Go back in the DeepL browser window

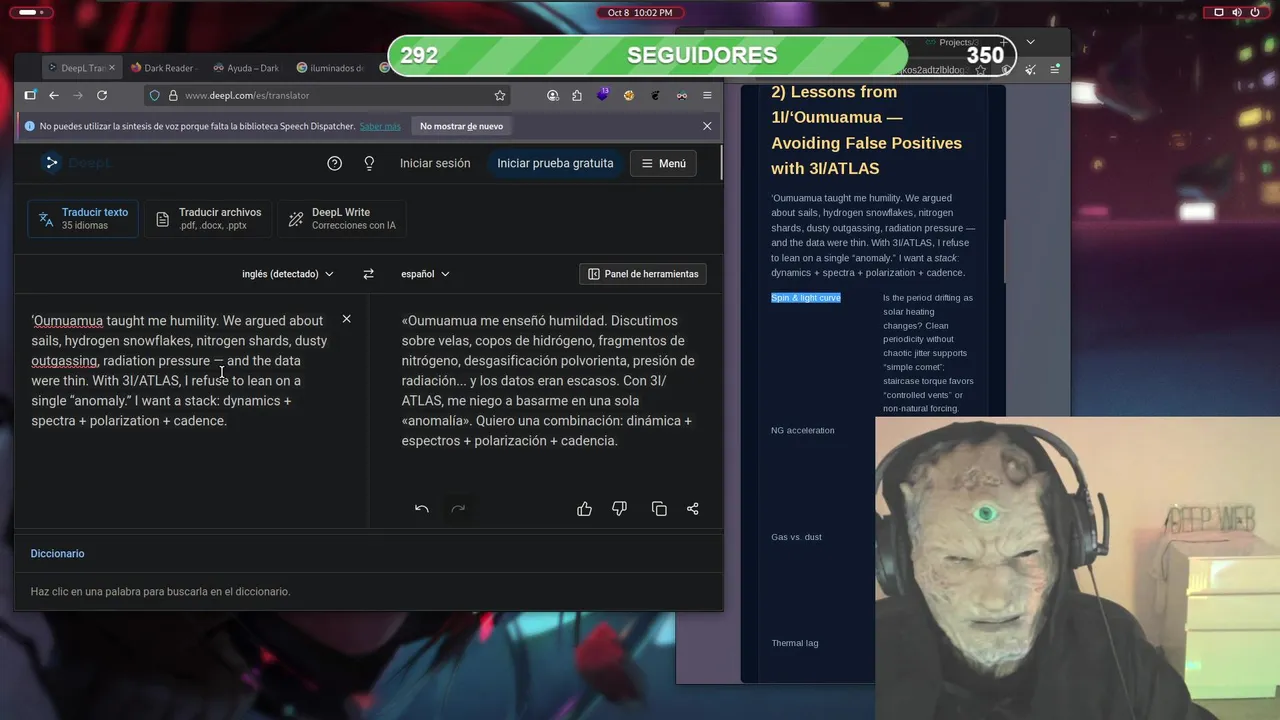pyautogui.click(x=54, y=95)
